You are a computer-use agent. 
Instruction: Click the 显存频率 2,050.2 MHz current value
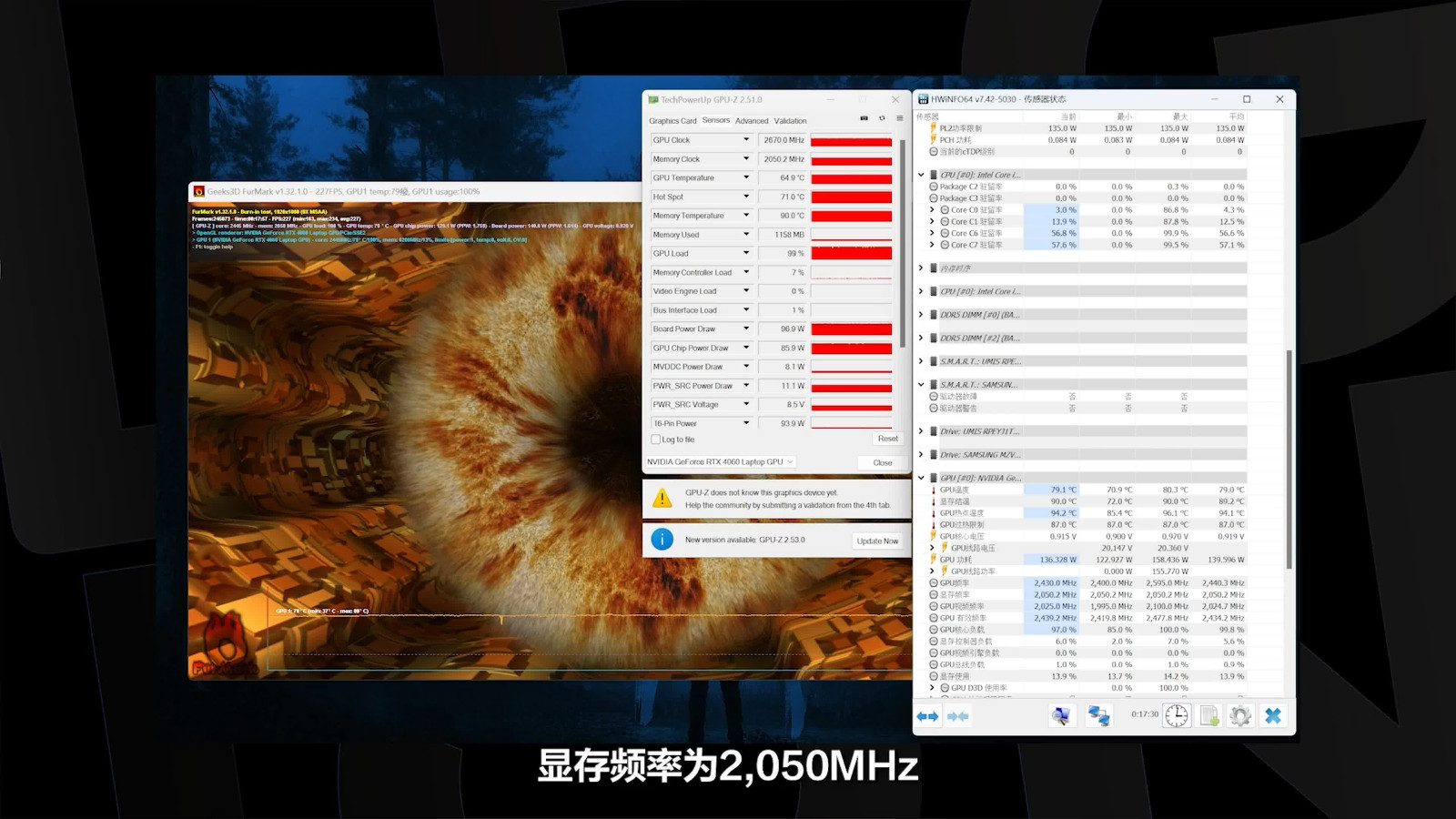(1051, 595)
